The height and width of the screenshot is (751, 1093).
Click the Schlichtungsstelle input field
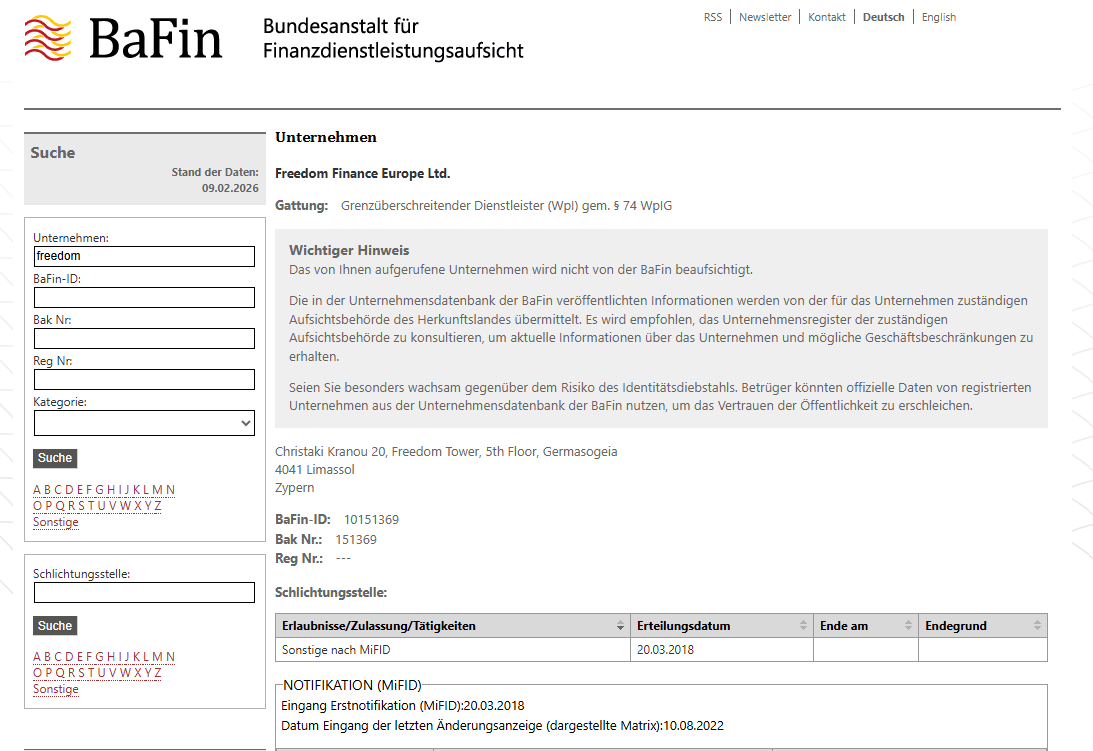click(143, 592)
